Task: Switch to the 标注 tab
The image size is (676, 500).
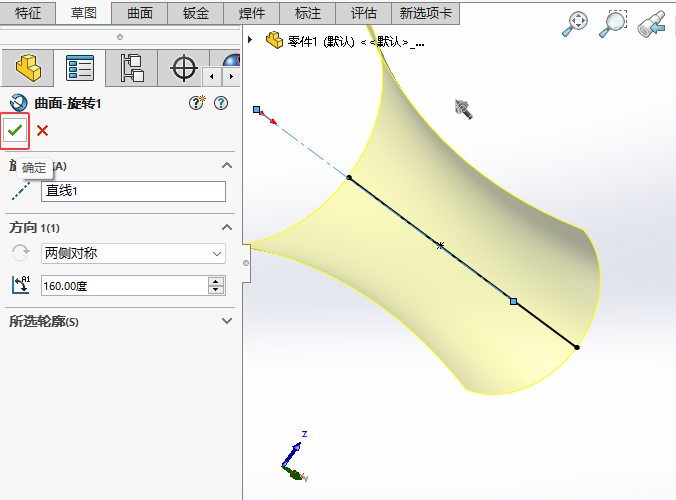Action: pyautogui.click(x=308, y=13)
